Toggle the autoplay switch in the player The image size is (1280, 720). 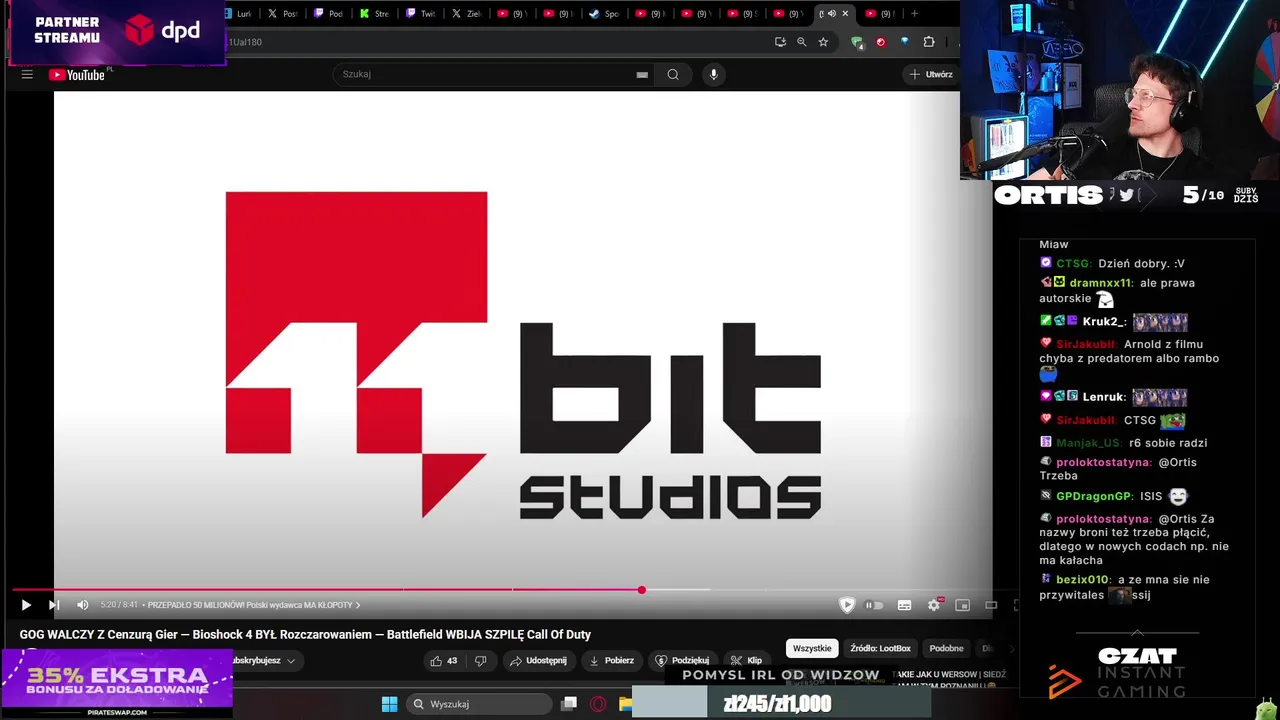[874, 605]
